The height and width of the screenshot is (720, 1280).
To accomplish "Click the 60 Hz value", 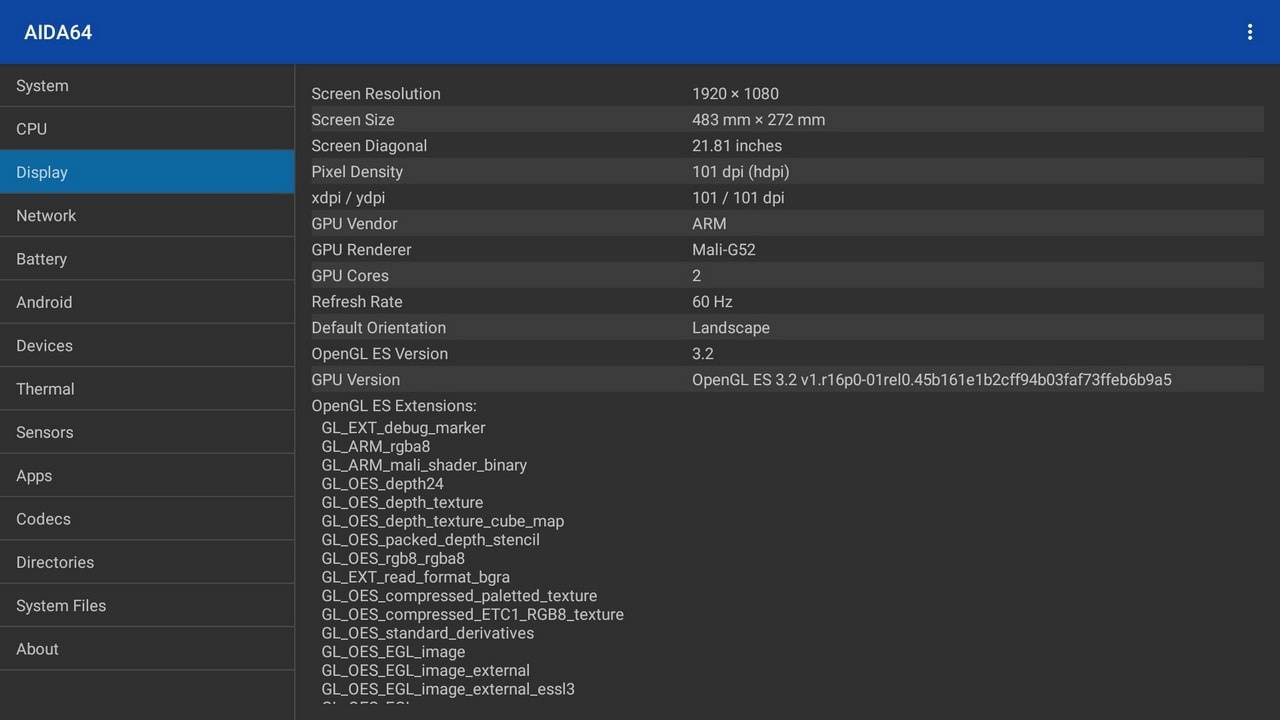I will pyautogui.click(x=712, y=302).
